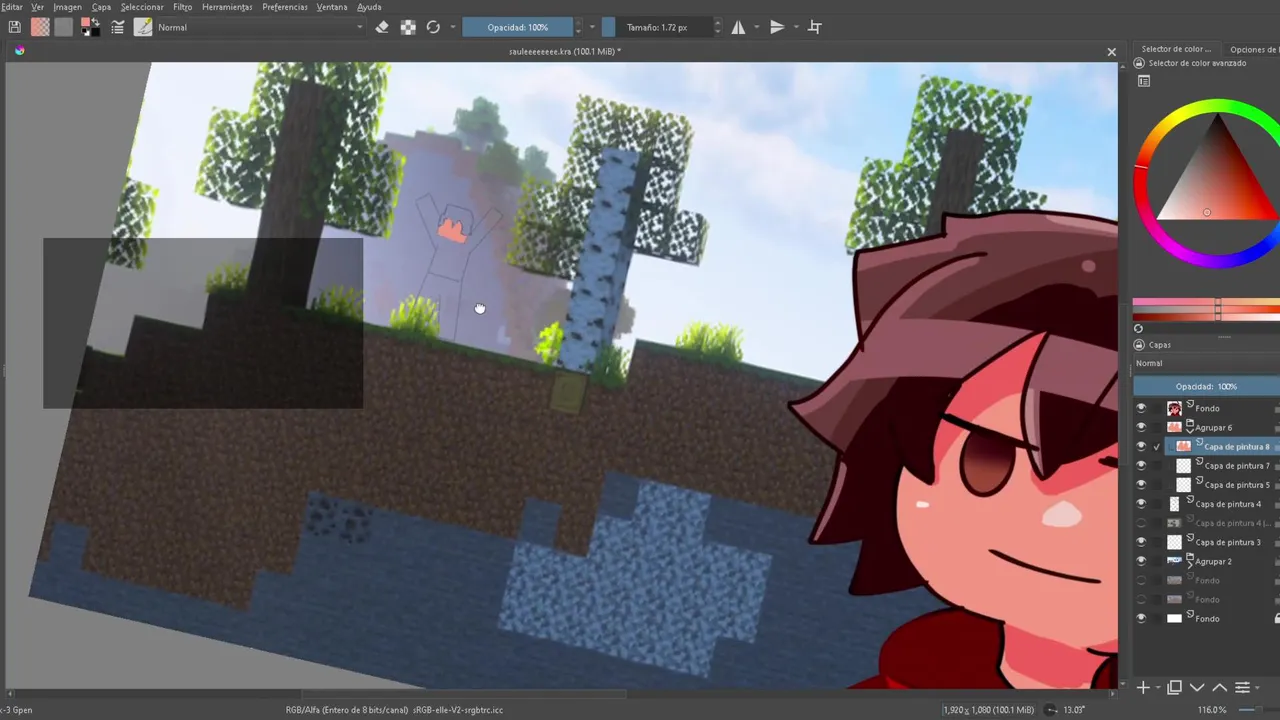Open the Imagen menu
Screen dimensions: 1280x720
67,7
